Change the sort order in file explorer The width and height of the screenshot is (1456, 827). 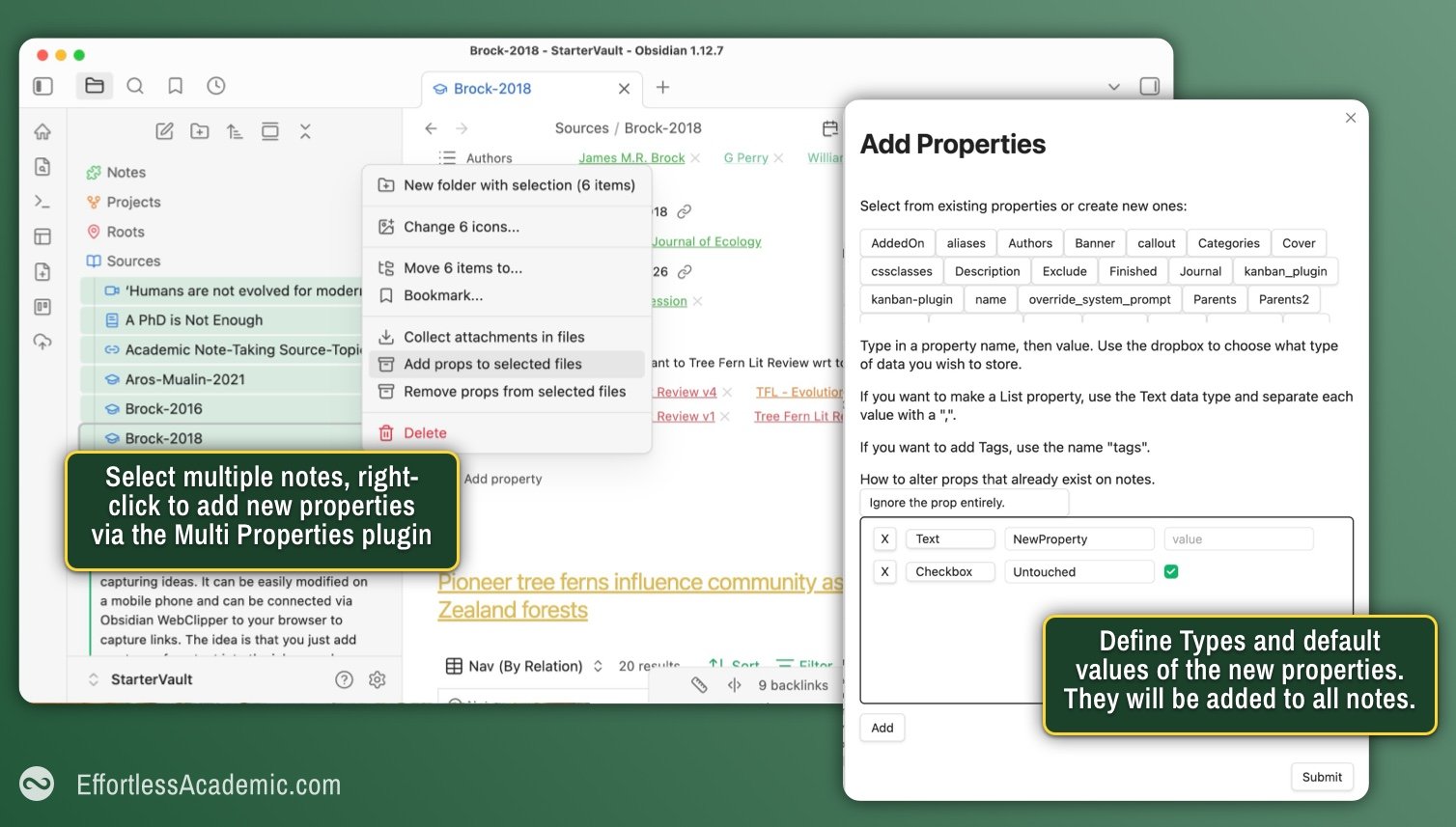[235, 131]
